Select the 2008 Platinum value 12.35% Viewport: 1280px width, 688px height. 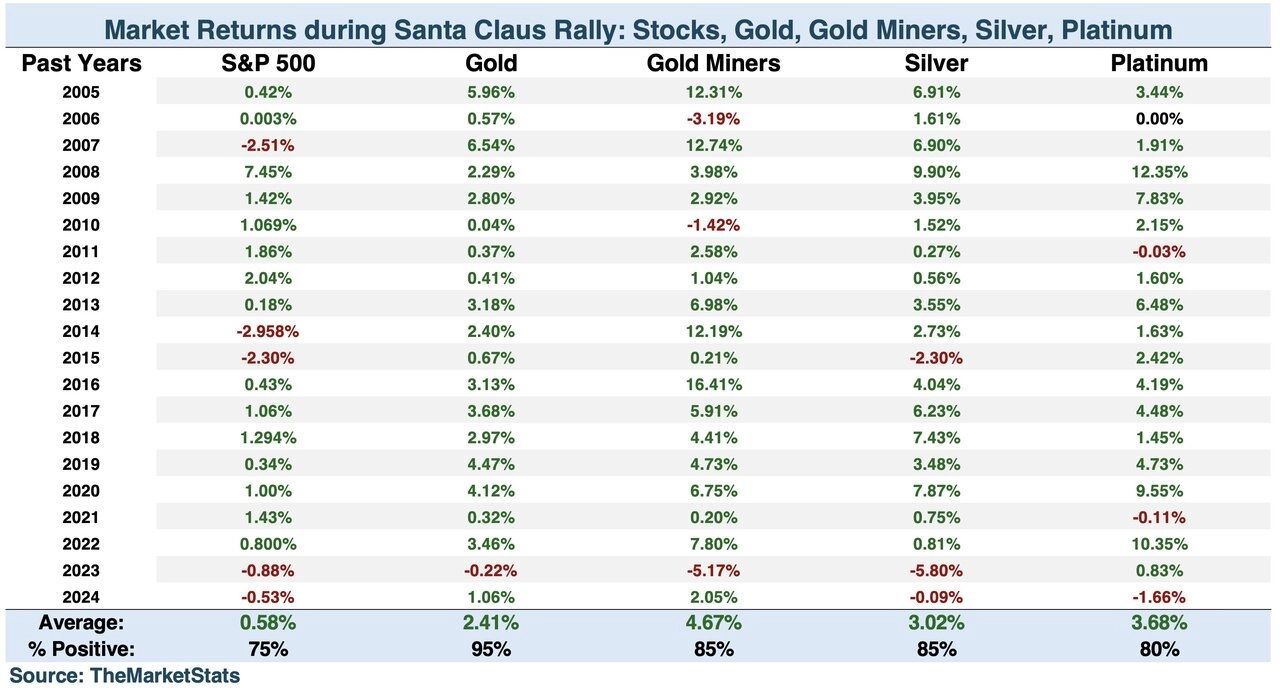[1159, 171]
